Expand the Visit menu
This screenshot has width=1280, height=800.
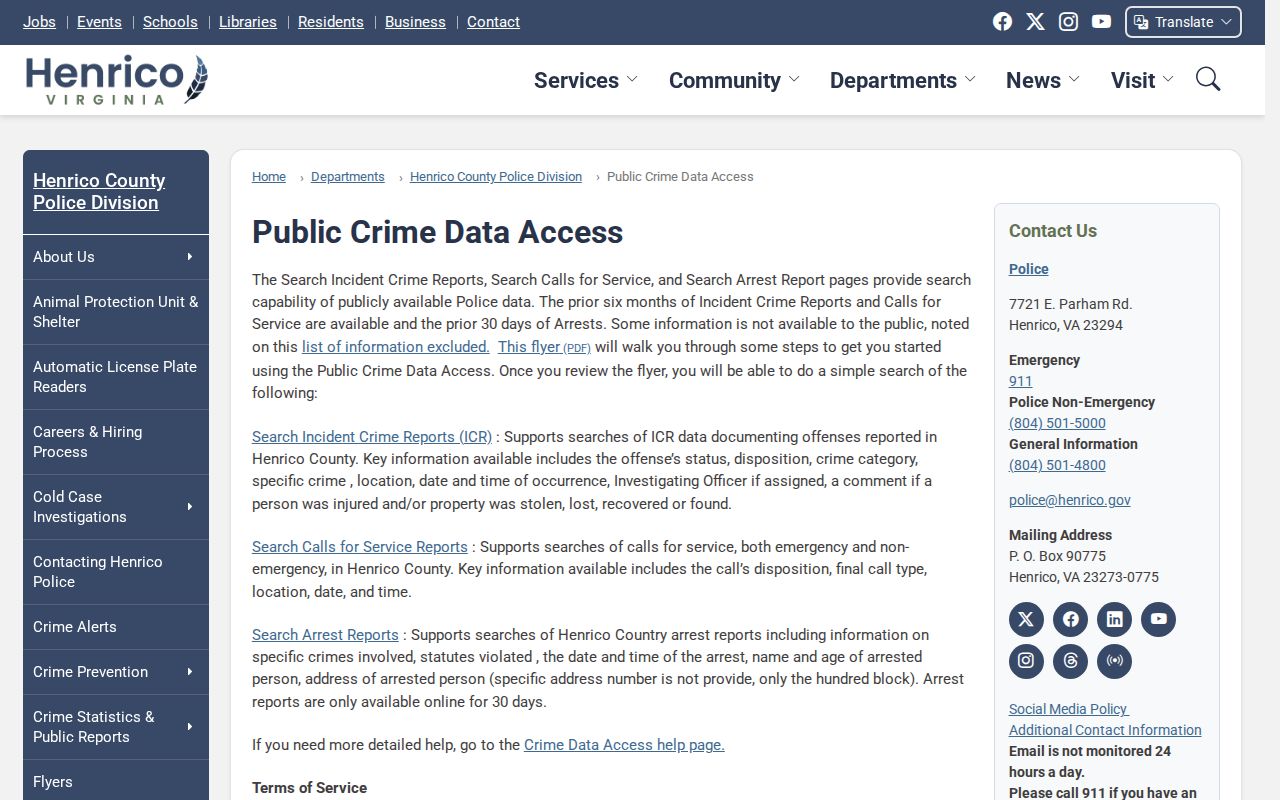coord(1142,80)
